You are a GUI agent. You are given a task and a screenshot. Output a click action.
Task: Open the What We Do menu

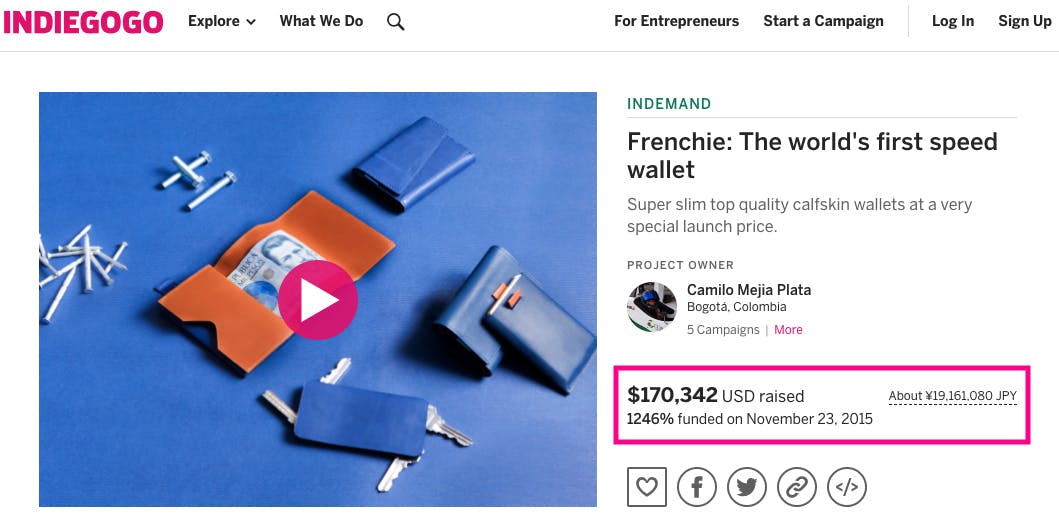coord(321,21)
